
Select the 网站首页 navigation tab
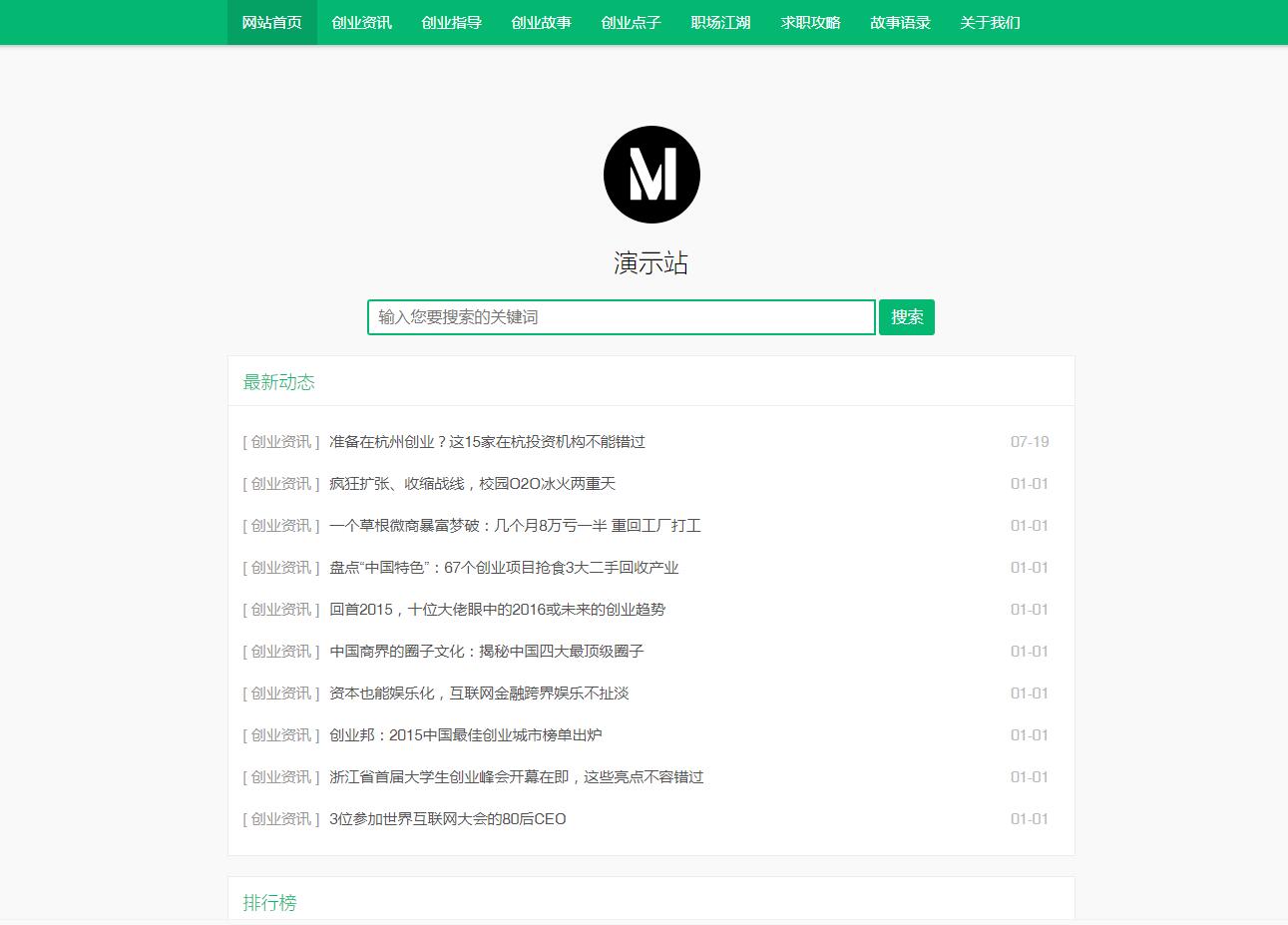pos(270,22)
